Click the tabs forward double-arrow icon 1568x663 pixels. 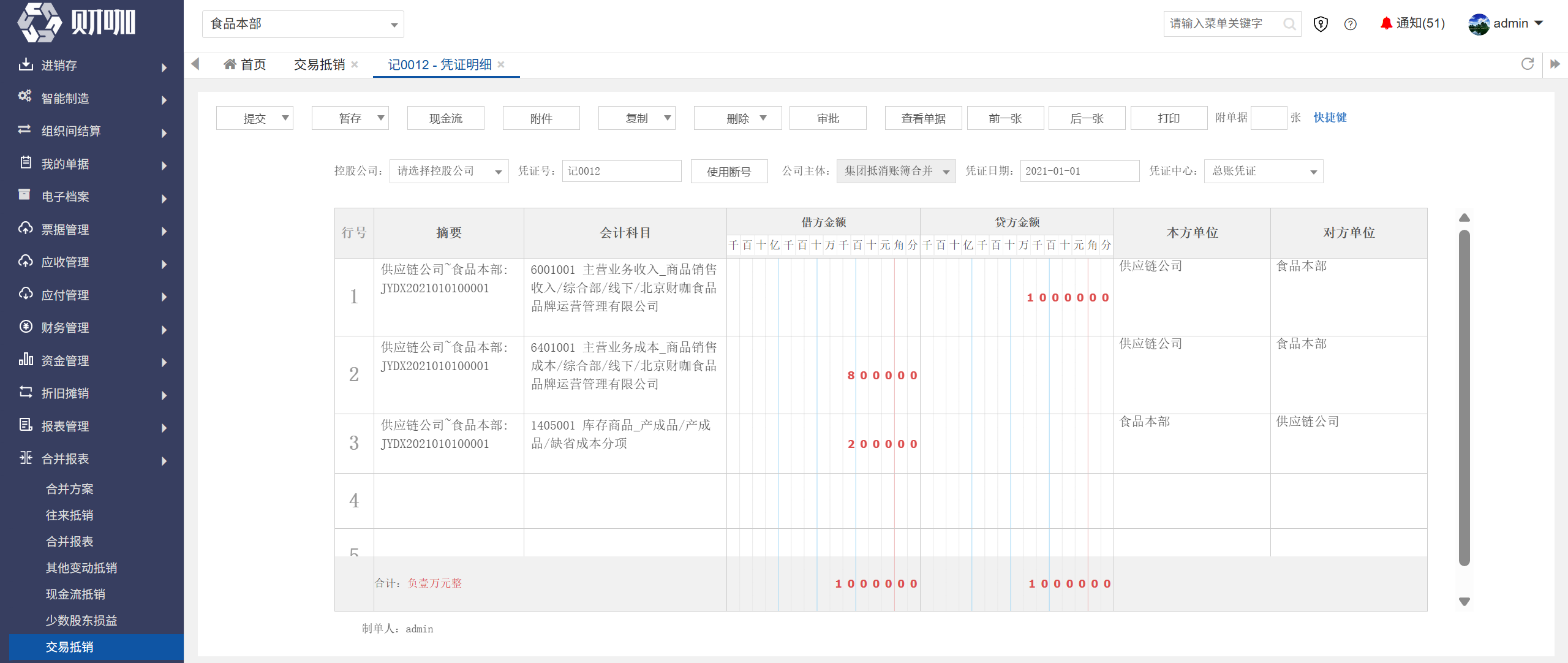[x=1555, y=64]
